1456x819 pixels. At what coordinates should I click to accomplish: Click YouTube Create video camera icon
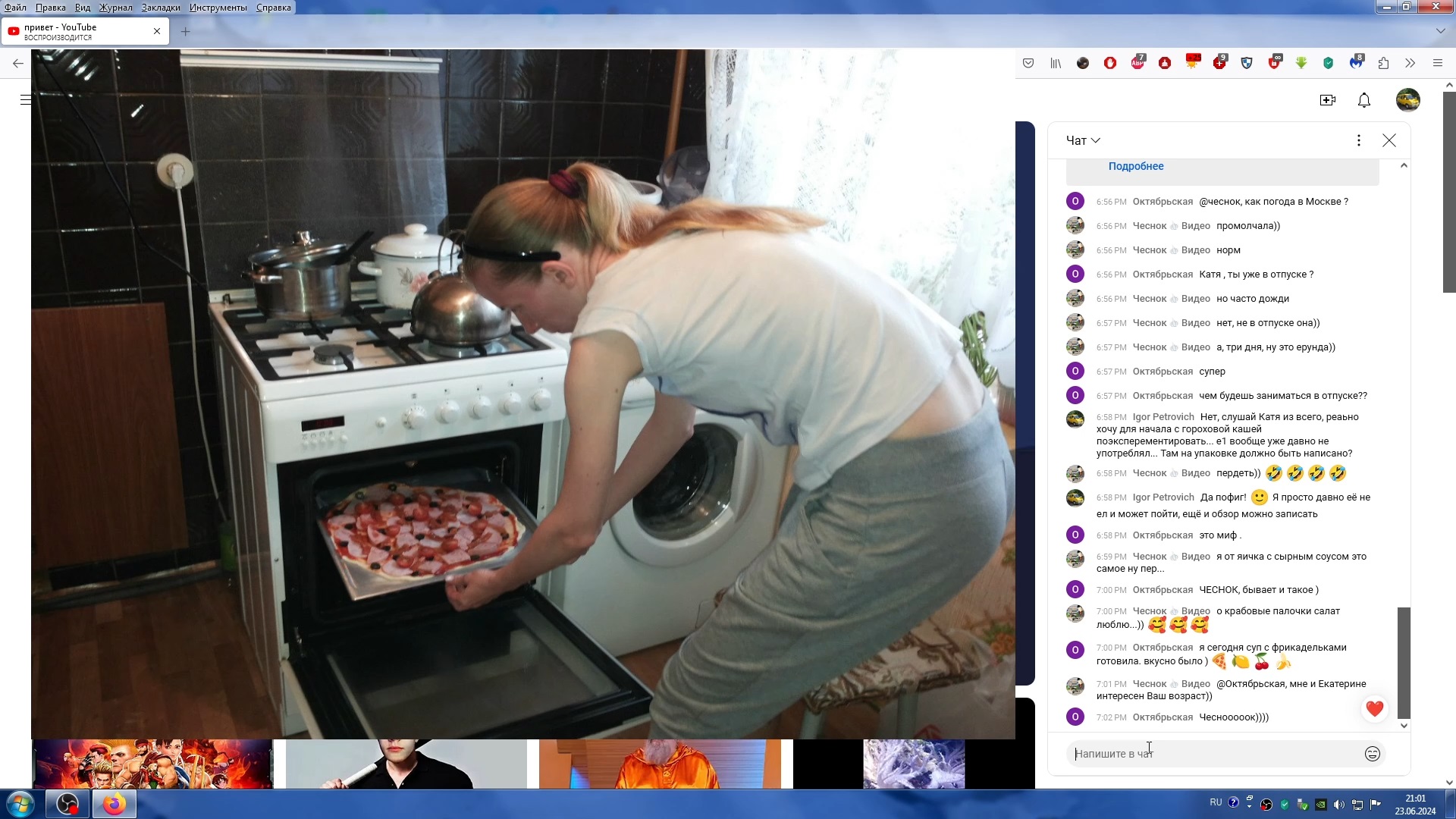tap(1327, 100)
